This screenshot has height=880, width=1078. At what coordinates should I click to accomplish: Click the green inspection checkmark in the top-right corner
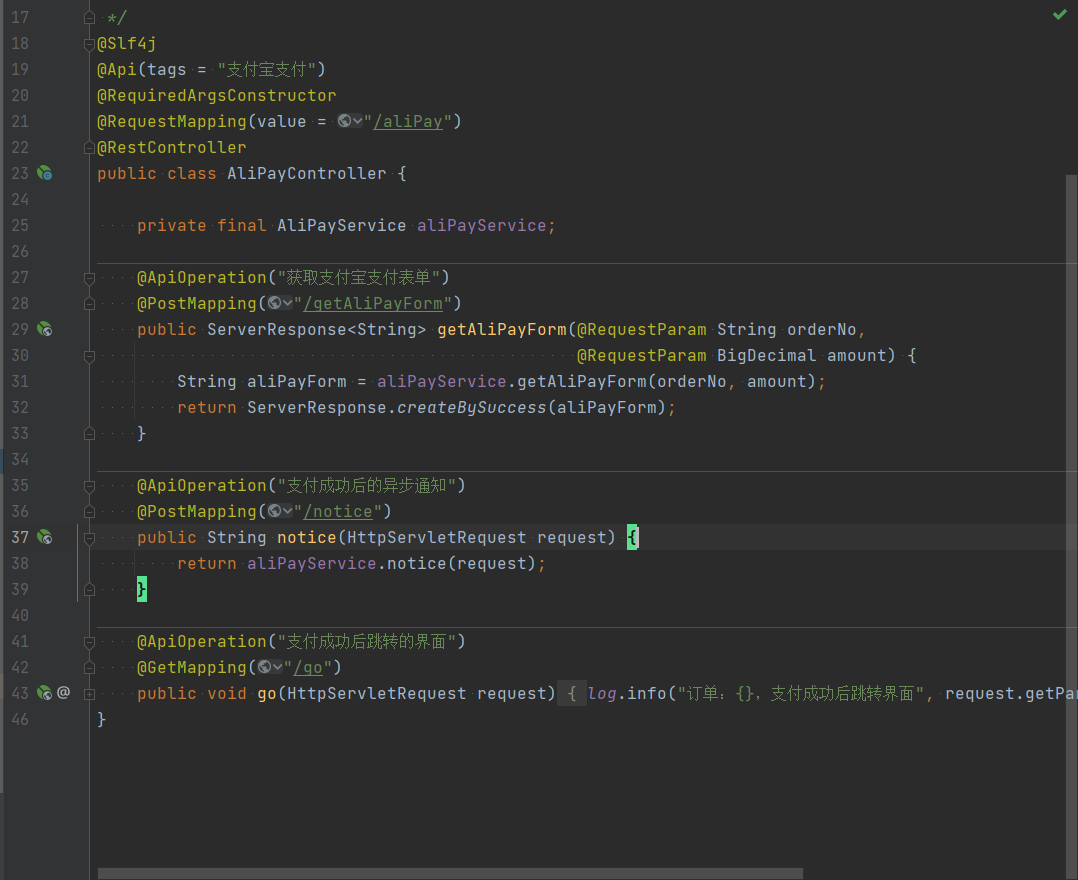[1059, 15]
